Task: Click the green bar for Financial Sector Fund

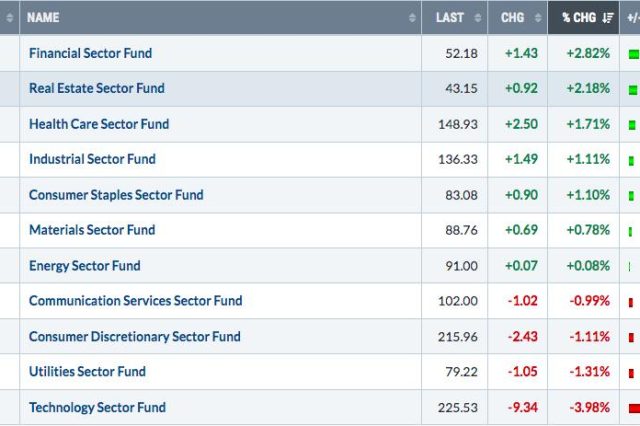Action: [x=633, y=53]
